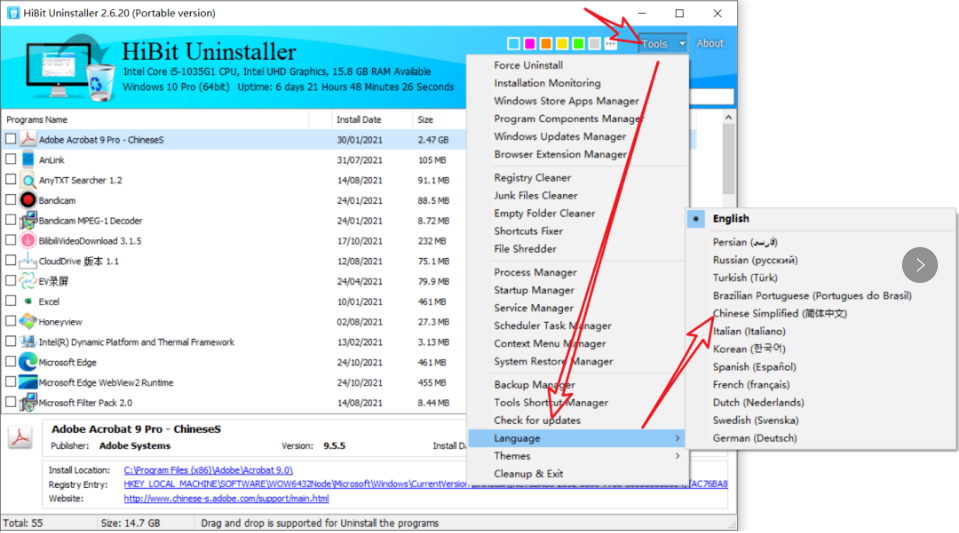The height and width of the screenshot is (533, 959).
Task: Click the AnLink program icon
Action: coord(28,160)
